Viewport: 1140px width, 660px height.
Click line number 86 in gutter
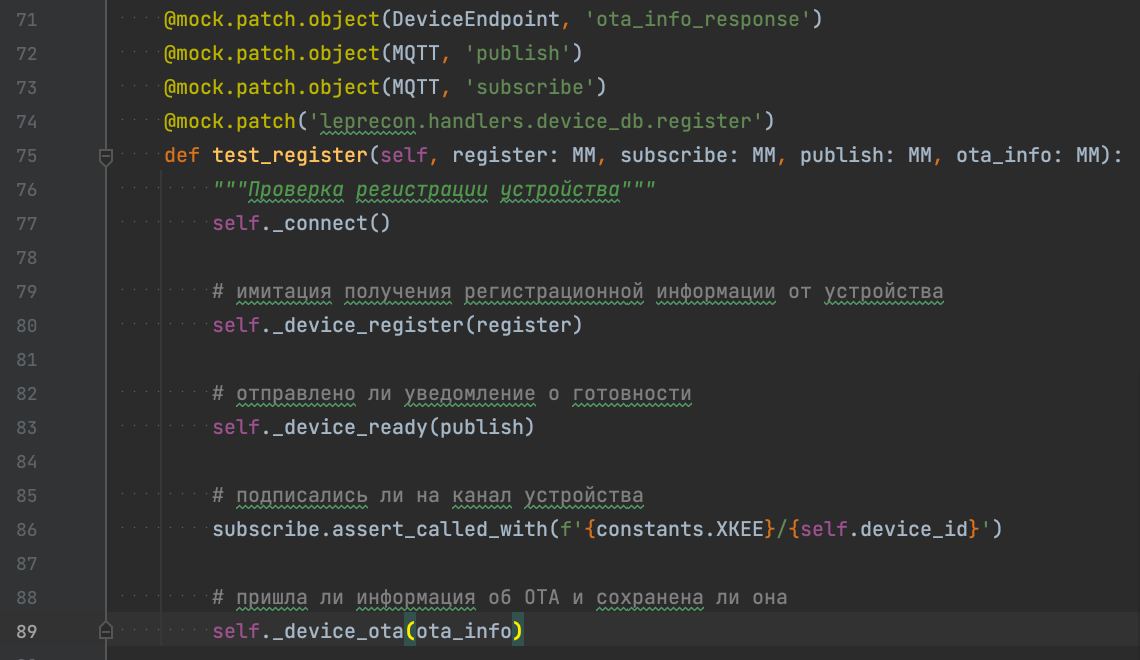27,529
